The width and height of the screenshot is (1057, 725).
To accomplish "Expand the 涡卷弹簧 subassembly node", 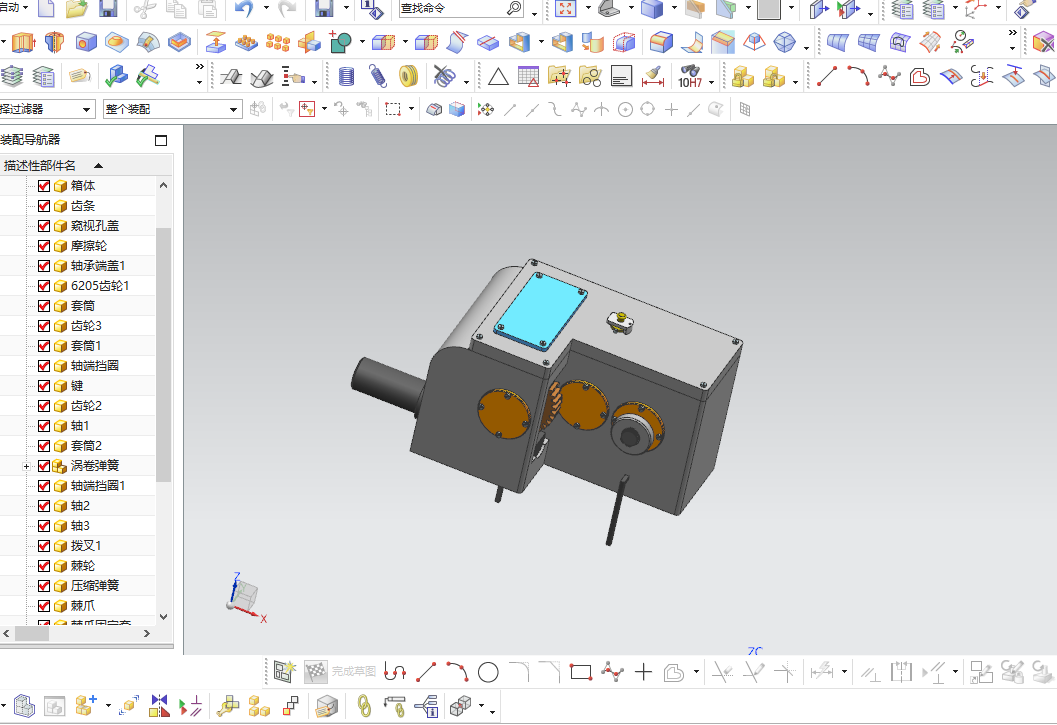I will pos(26,466).
